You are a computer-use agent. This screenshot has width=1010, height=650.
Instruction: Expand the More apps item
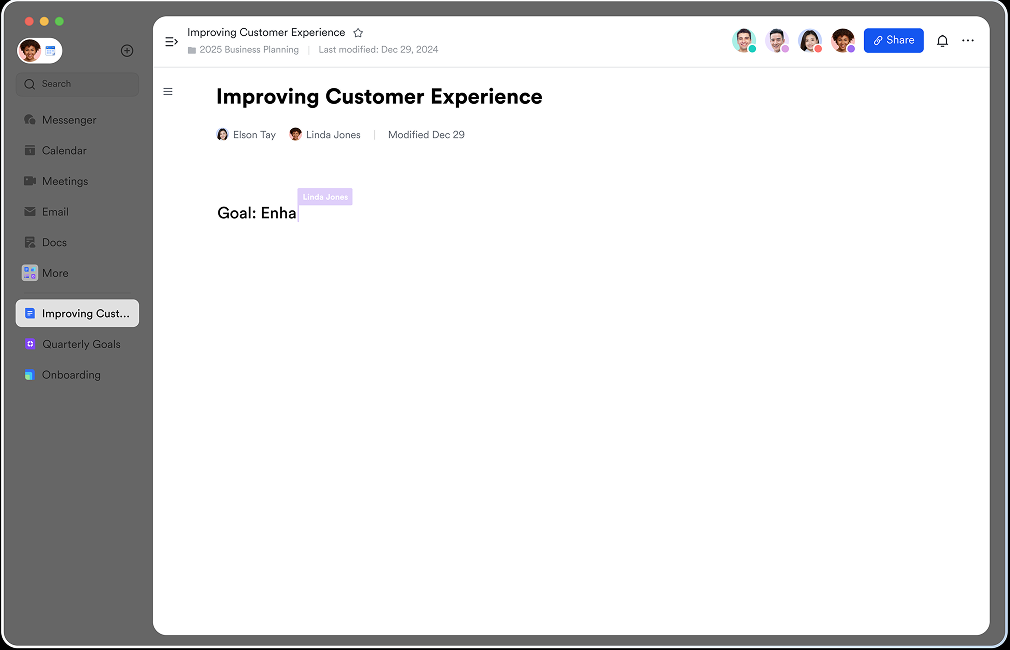pos(55,273)
